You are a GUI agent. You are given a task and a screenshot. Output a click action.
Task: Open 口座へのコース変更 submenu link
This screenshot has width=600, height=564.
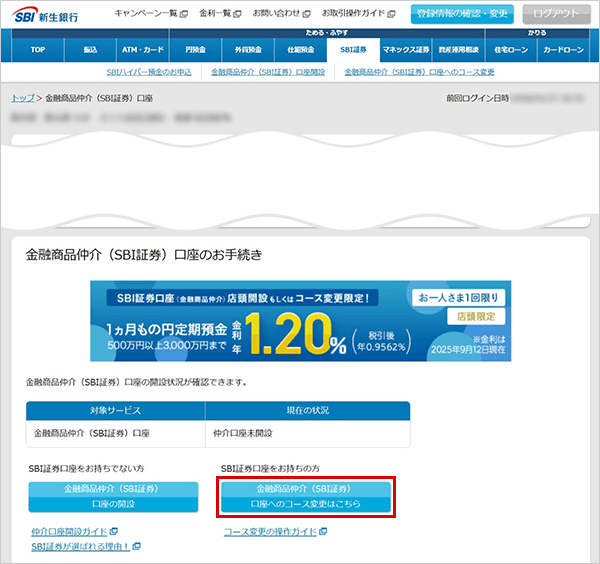tap(419, 72)
